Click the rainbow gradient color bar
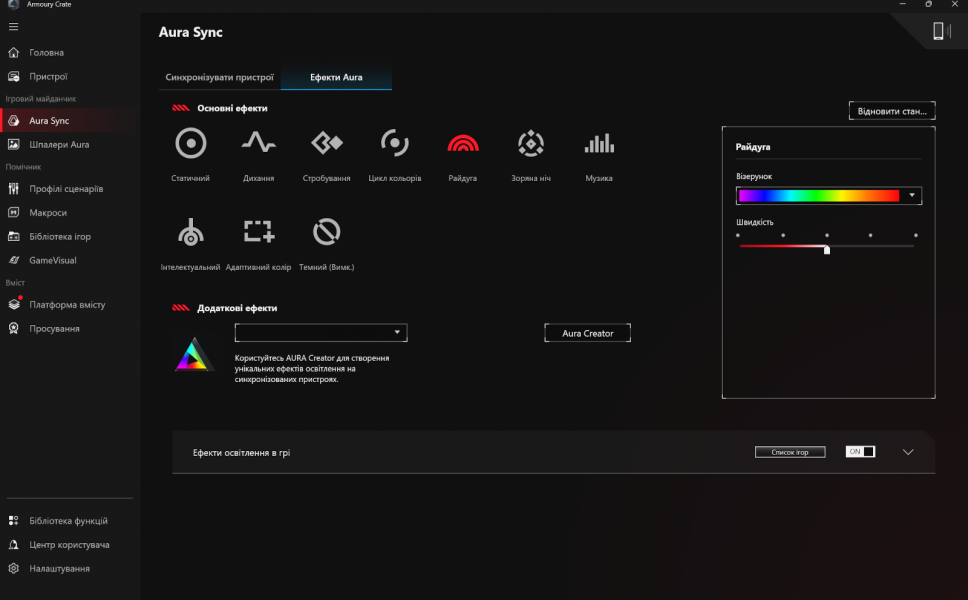 coord(819,196)
